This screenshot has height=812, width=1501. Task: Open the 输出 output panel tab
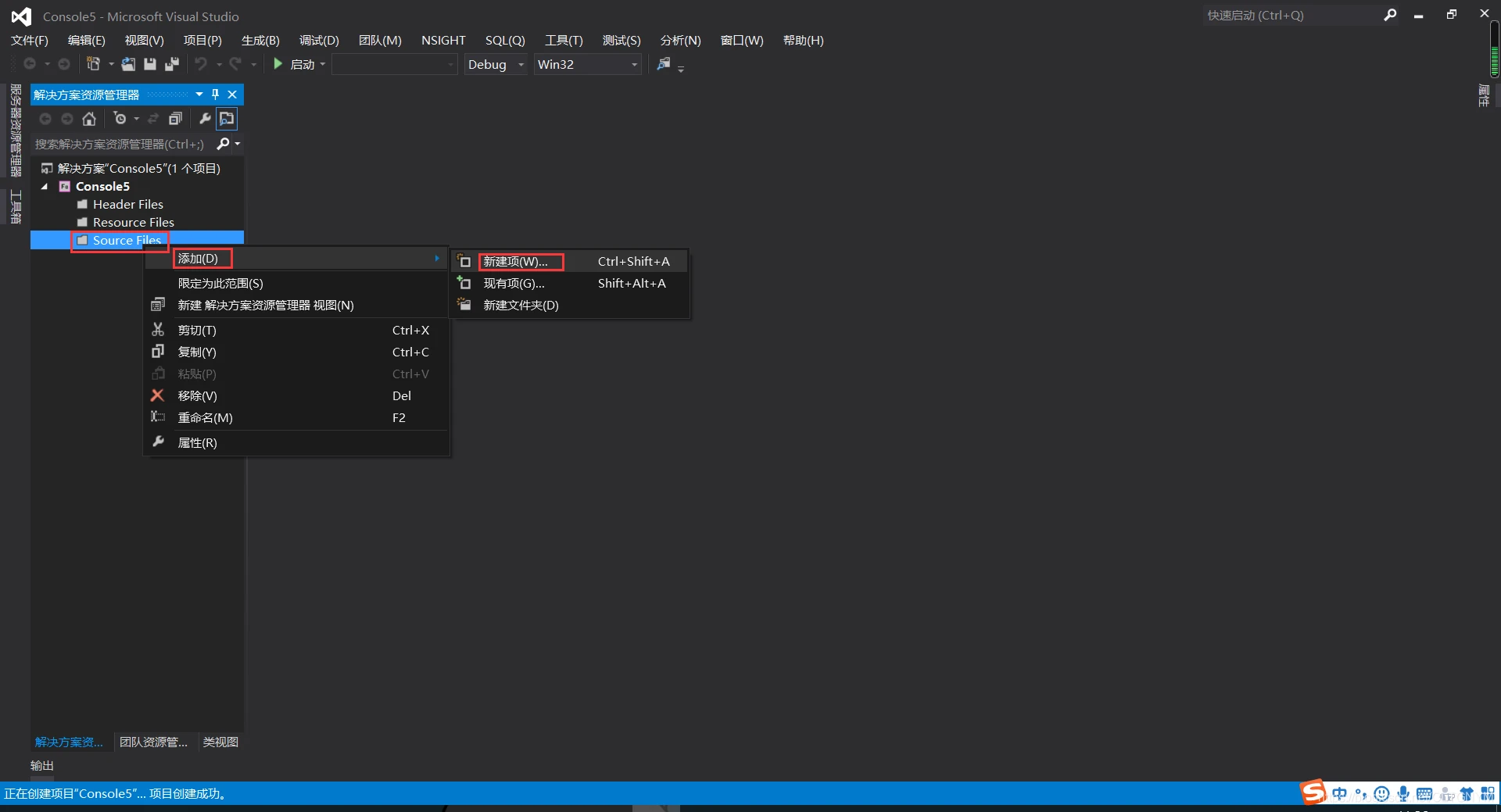(x=42, y=765)
